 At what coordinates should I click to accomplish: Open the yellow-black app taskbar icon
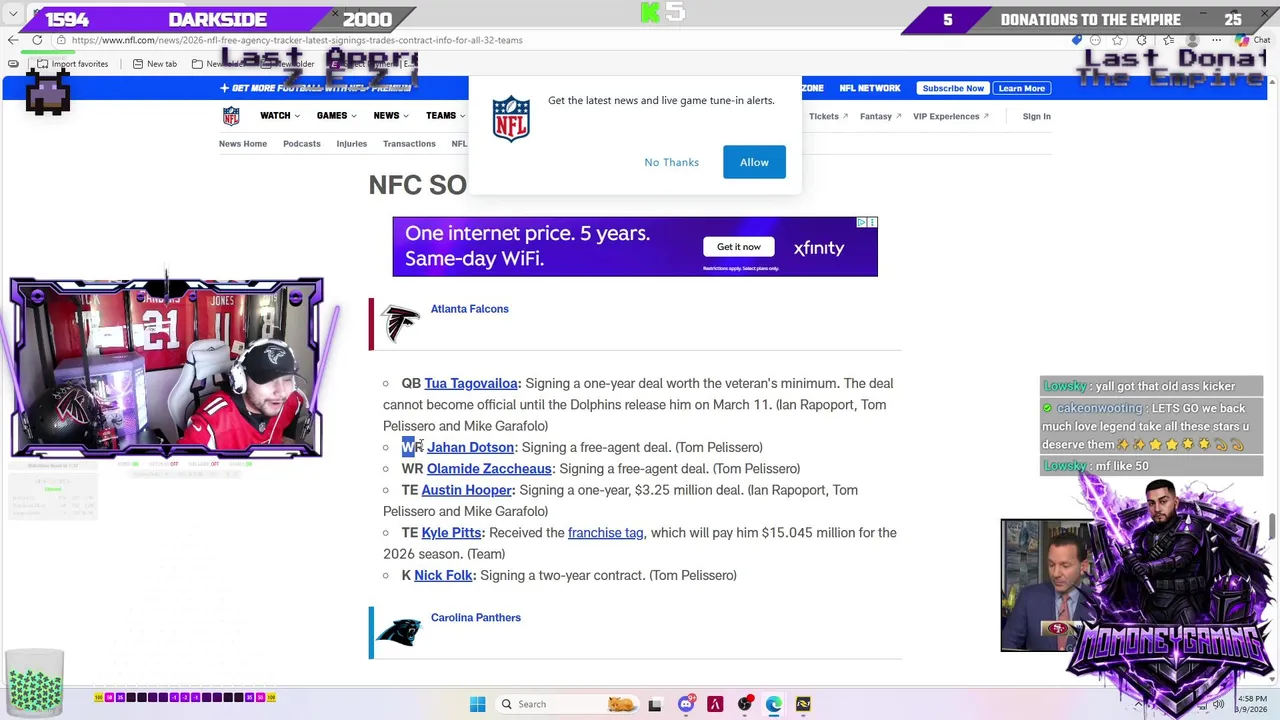coord(803,704)
